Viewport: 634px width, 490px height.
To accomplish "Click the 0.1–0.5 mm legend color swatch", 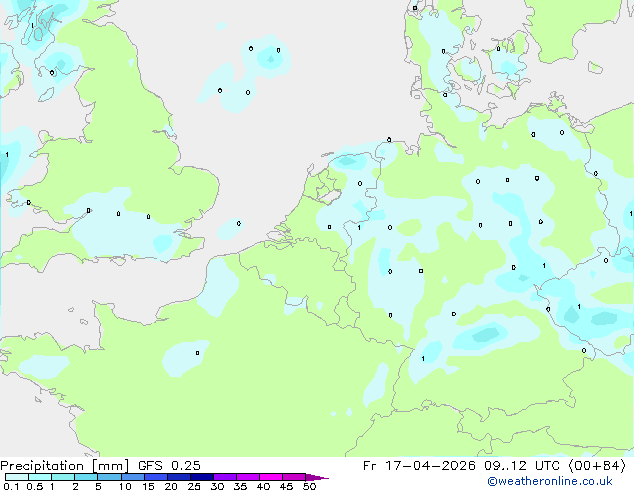I will pos(17,477).
